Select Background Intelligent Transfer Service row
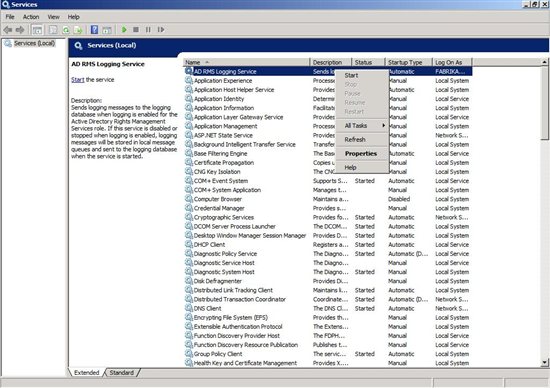Image resolution: width=550 pixels, height=388 pixels. pos(328,144)
